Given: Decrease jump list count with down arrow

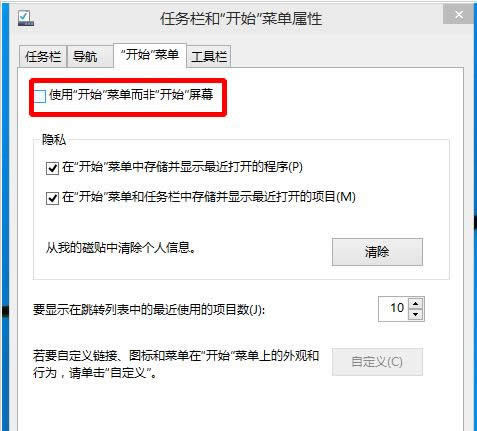Looking at the screenshot, I should [x=415, y=314].
